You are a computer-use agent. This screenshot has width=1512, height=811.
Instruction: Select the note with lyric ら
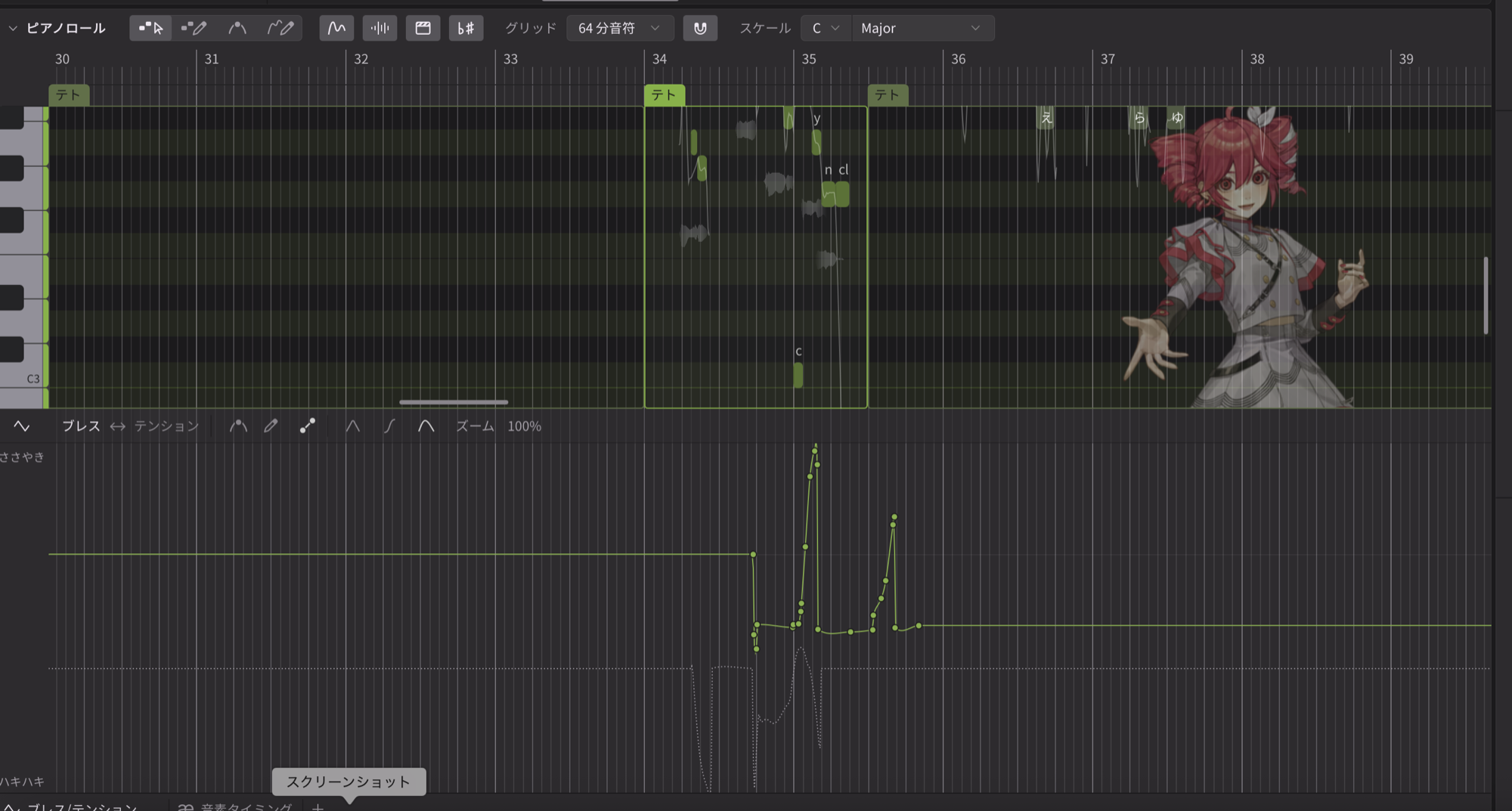click(1139, 117)
